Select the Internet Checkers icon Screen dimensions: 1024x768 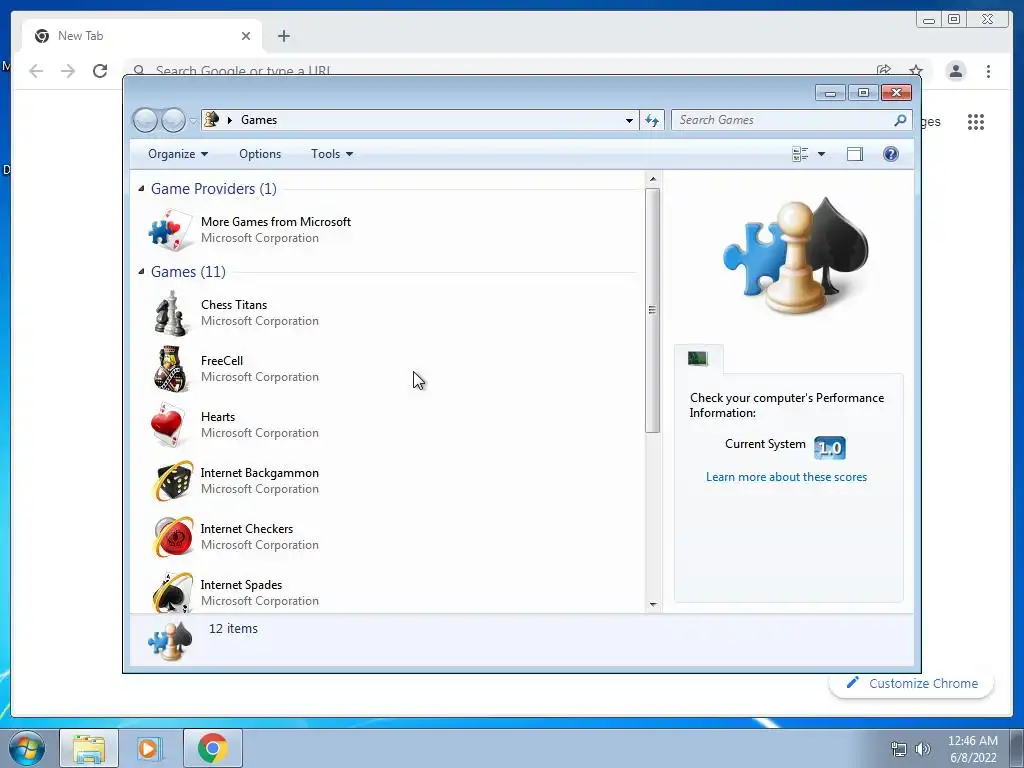pyautogui.click(x=172, y=537)
